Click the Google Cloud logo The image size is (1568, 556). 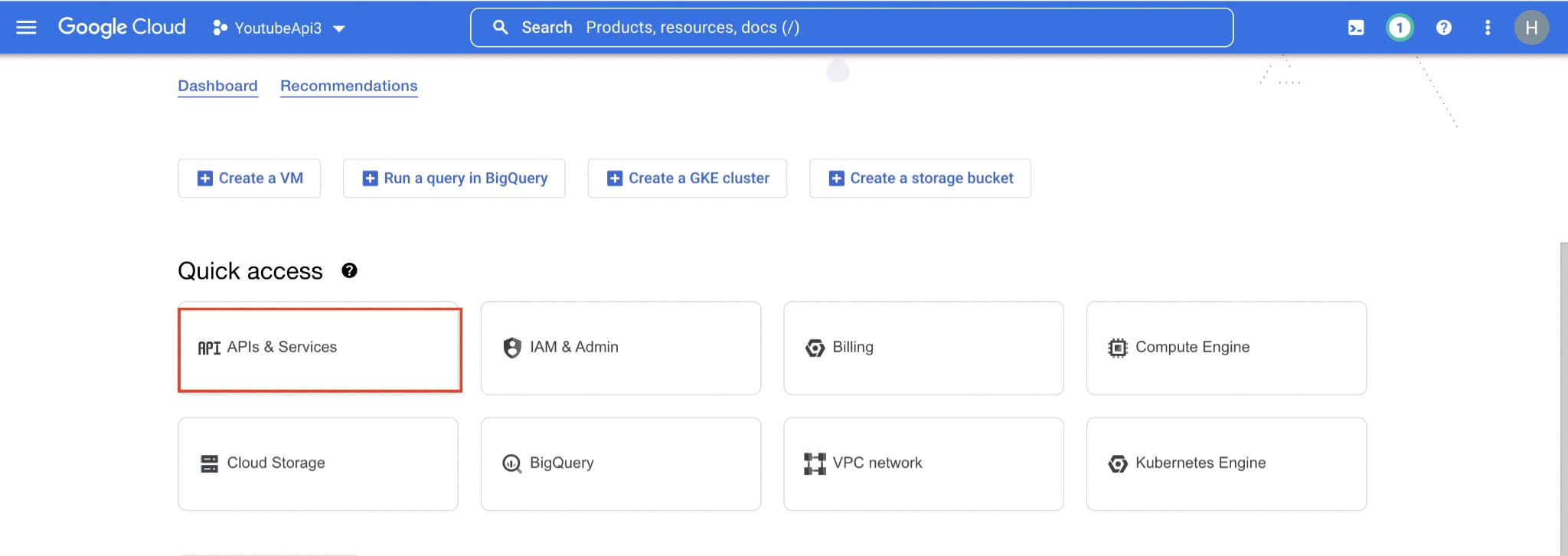click(x=122, y=28)
